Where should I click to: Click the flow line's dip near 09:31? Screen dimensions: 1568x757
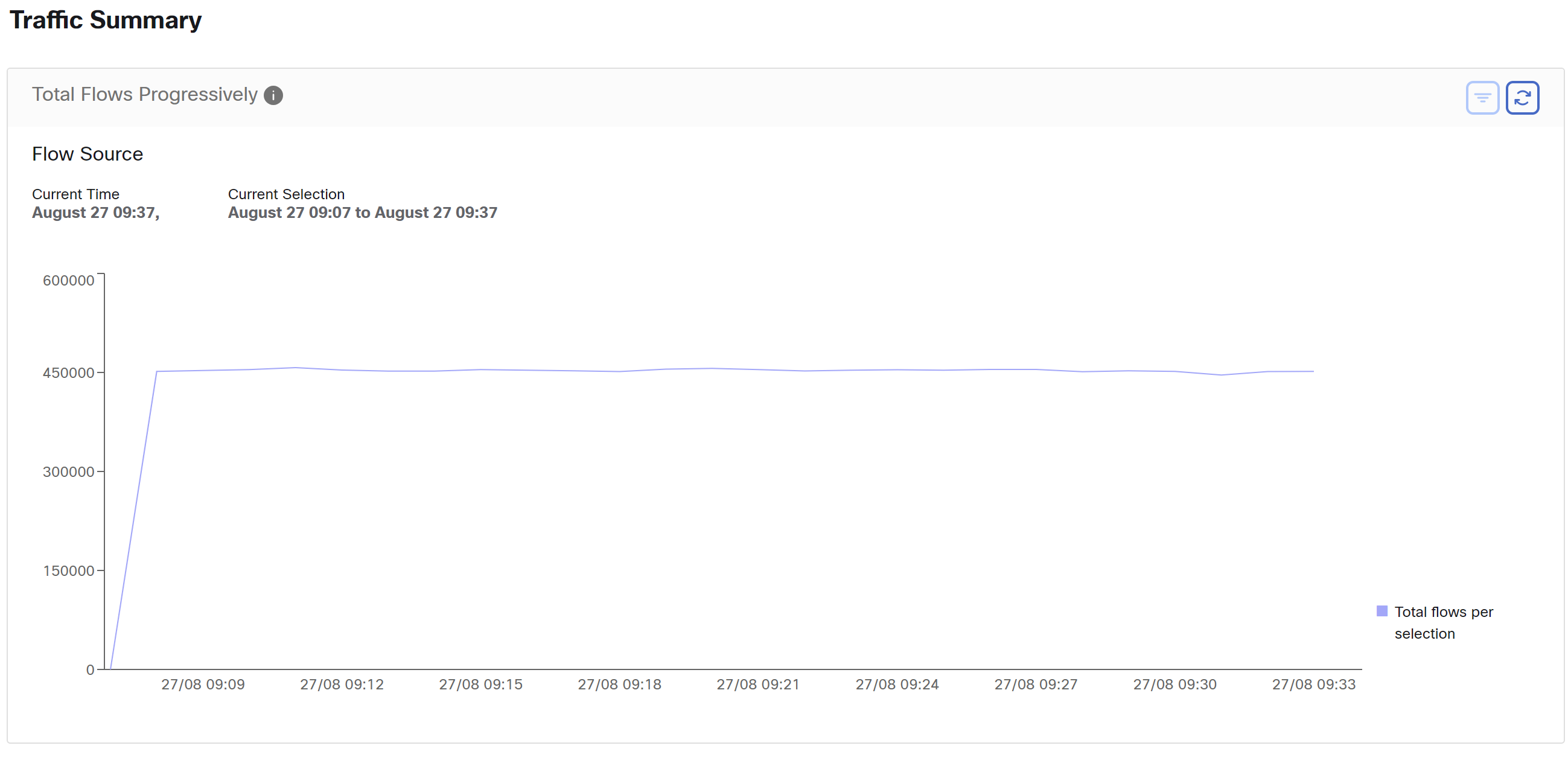(x=1221, y=375)
